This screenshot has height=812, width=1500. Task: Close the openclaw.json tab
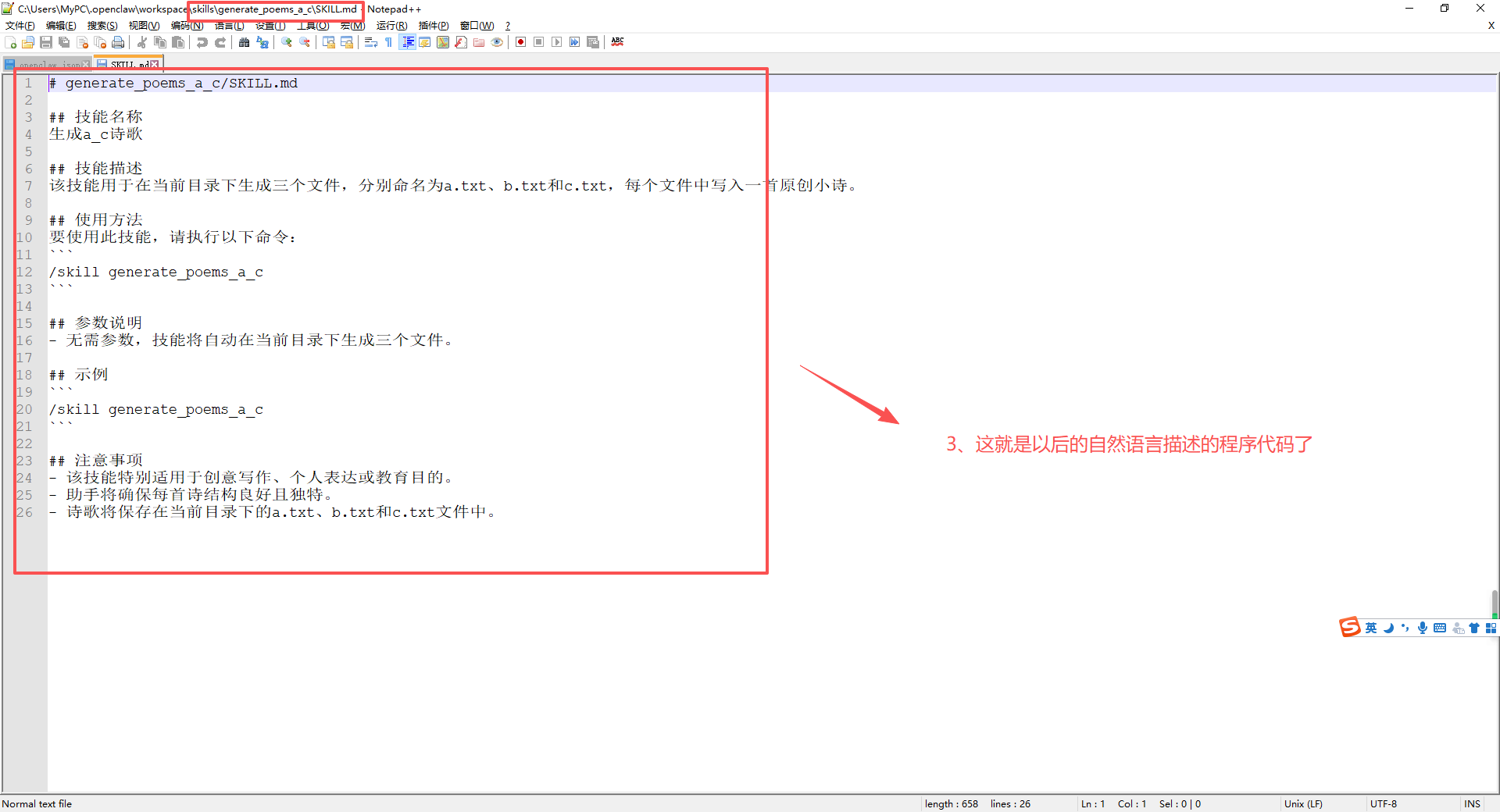(x=86, y=65)
